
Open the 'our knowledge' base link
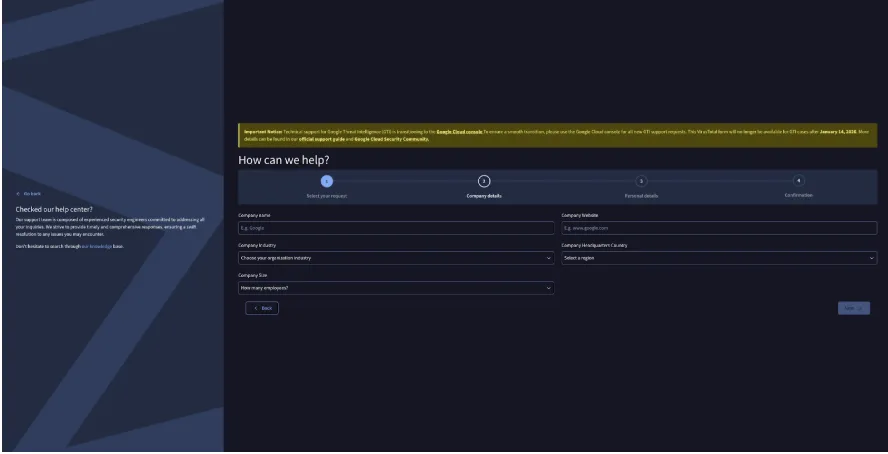click(97, 246)
